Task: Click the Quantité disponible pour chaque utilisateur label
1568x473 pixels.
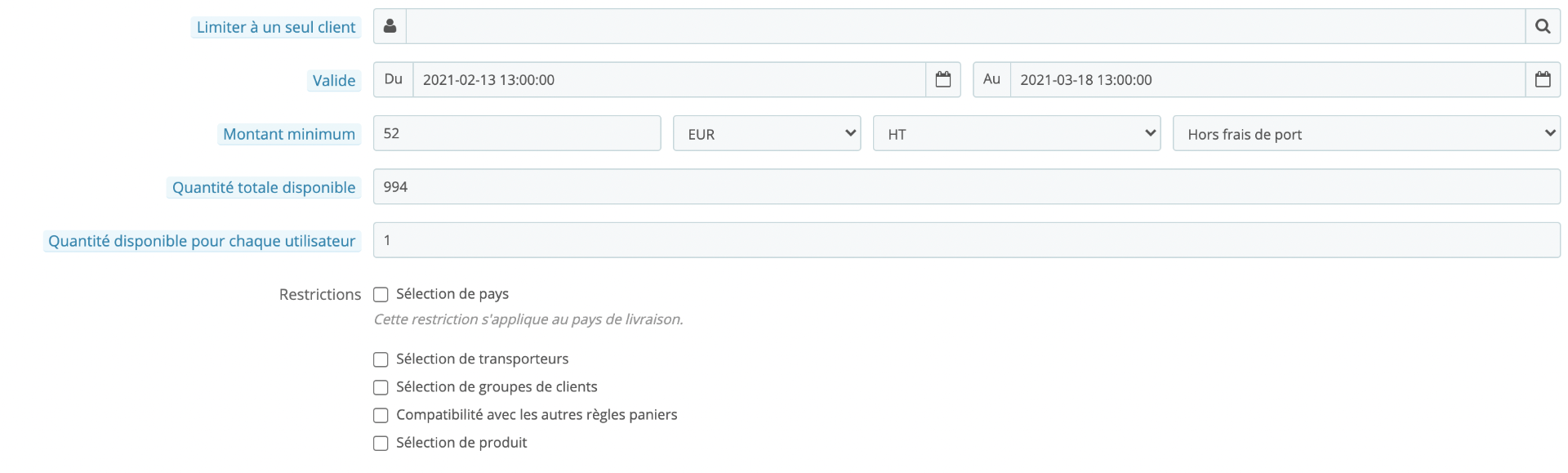Action: point(202,241)
